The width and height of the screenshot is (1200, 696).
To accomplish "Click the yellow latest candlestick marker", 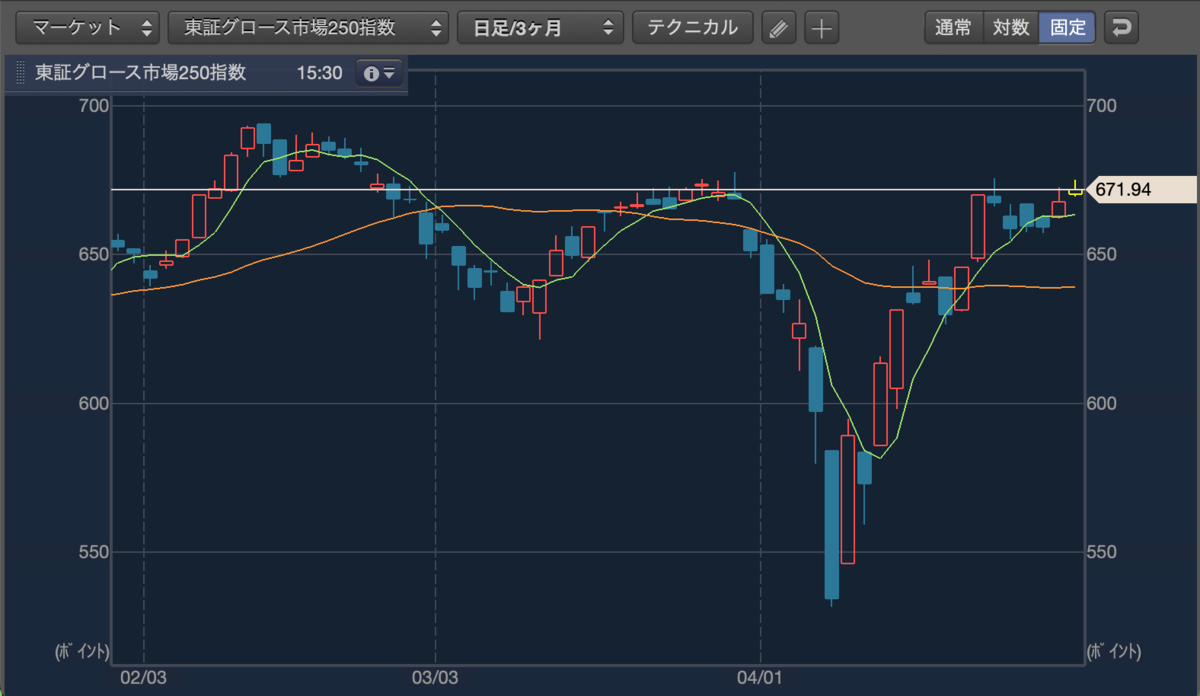I will pyautogui.click(x=1075, y=189).
